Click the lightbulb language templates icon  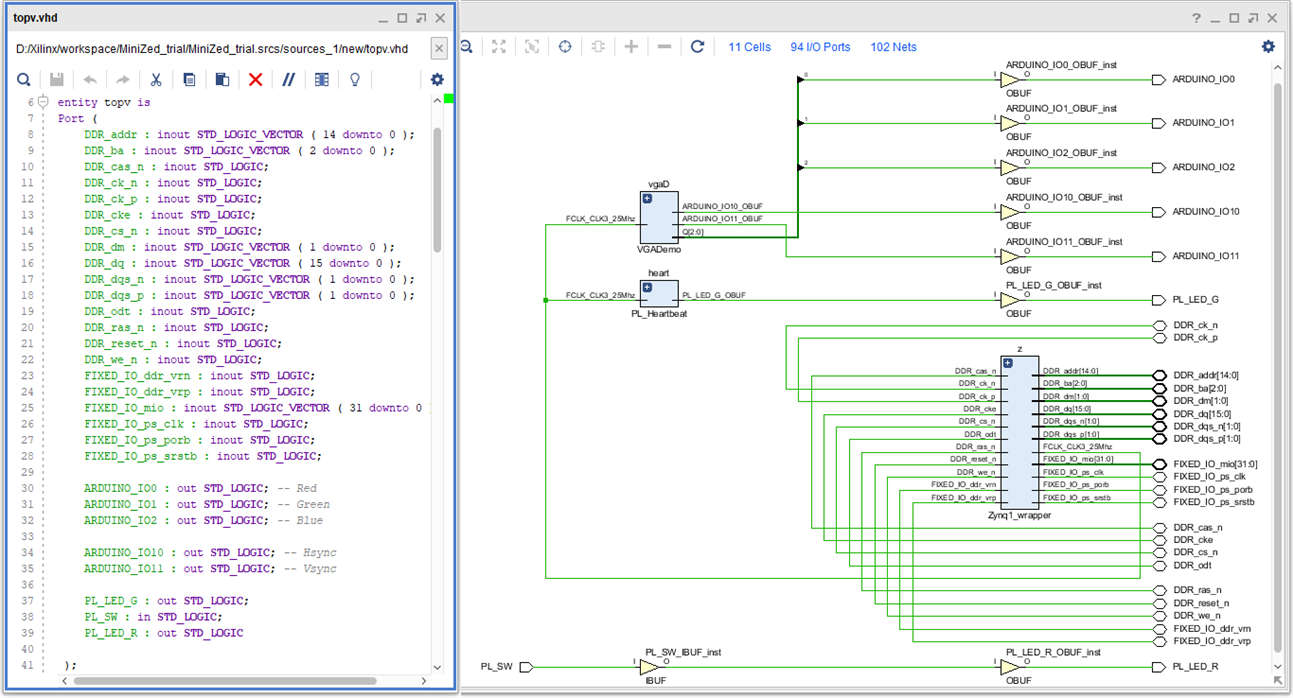tap(354, 80)
